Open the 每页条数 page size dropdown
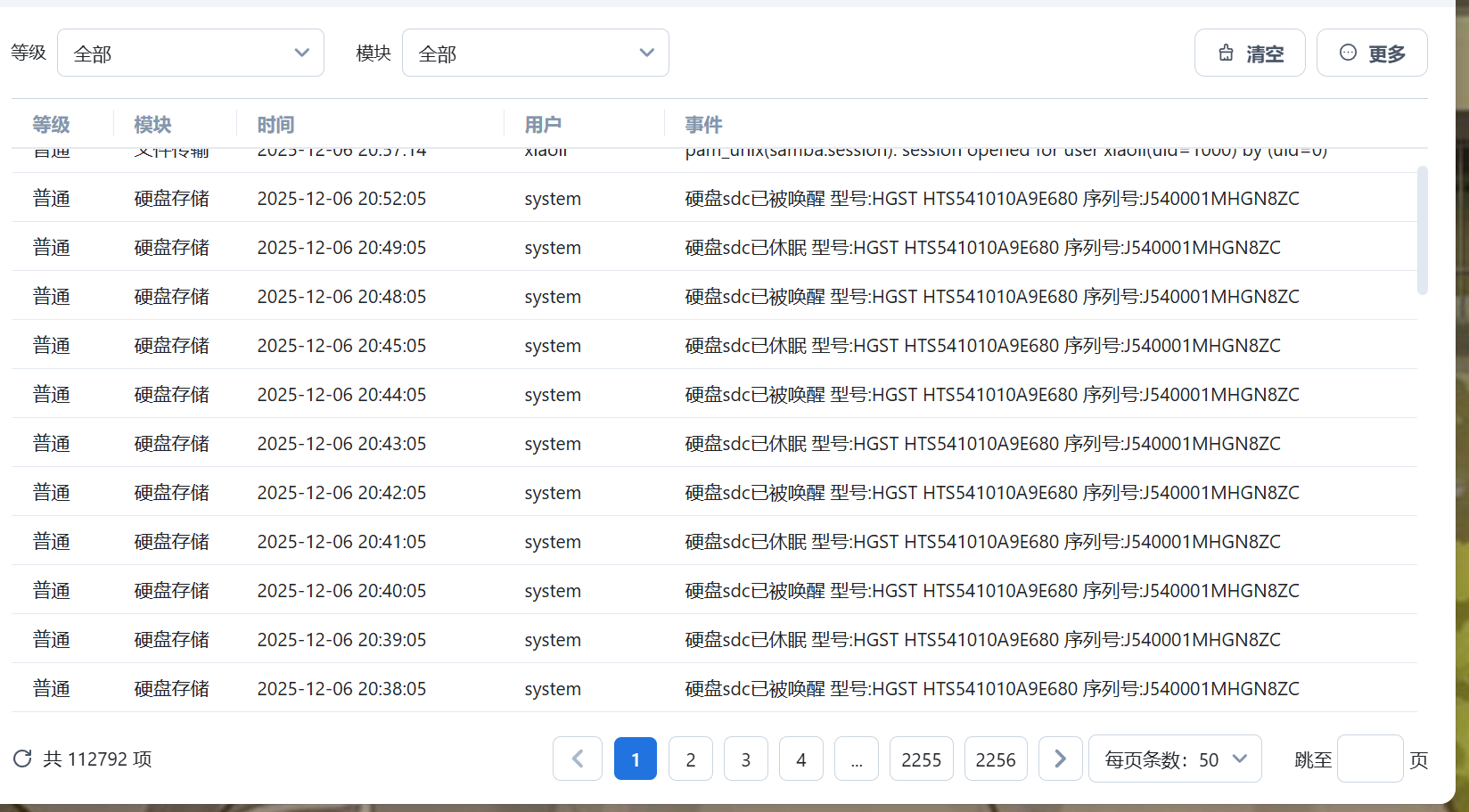The height and width of the screenshot is (812, 1469). click(1175, 759)
